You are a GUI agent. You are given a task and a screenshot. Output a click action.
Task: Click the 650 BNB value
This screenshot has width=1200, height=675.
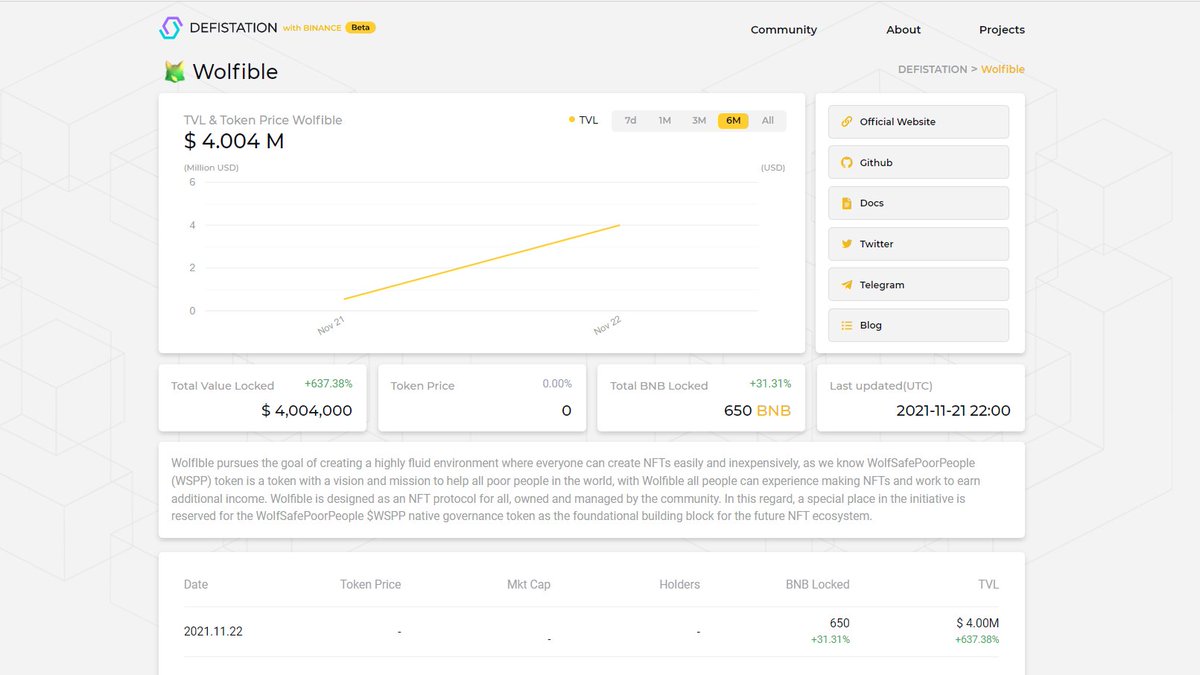pos(757,411)
